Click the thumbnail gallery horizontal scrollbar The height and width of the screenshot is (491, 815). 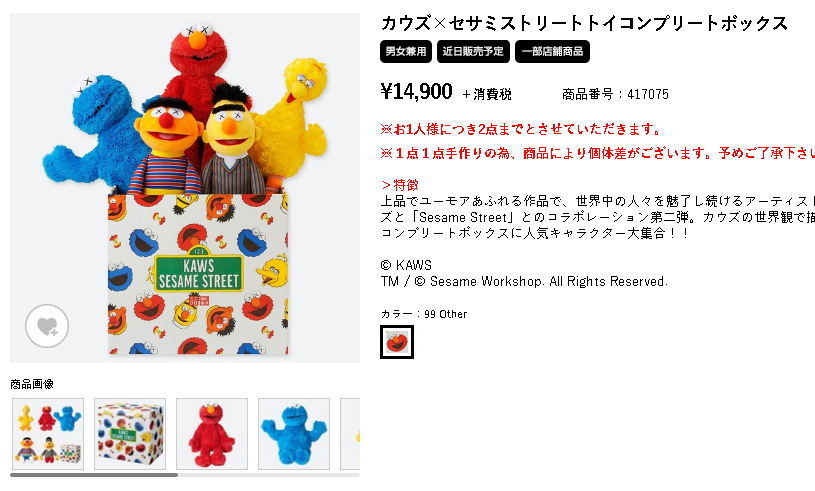point(94,475)
